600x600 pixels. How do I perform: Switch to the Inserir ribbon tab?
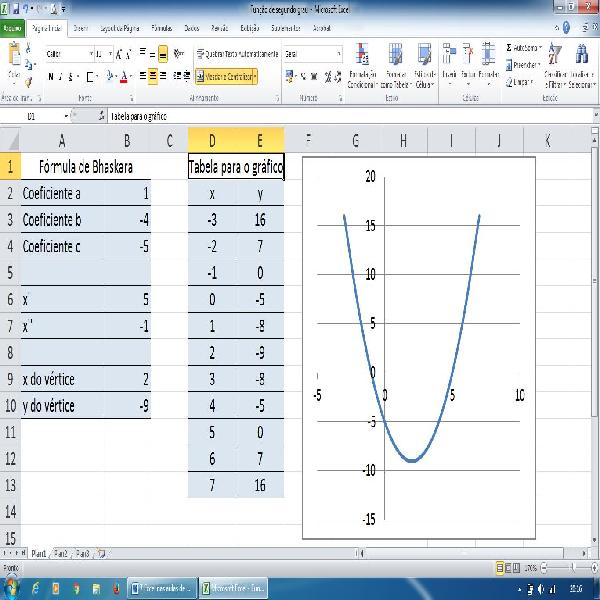coord(81,28)
